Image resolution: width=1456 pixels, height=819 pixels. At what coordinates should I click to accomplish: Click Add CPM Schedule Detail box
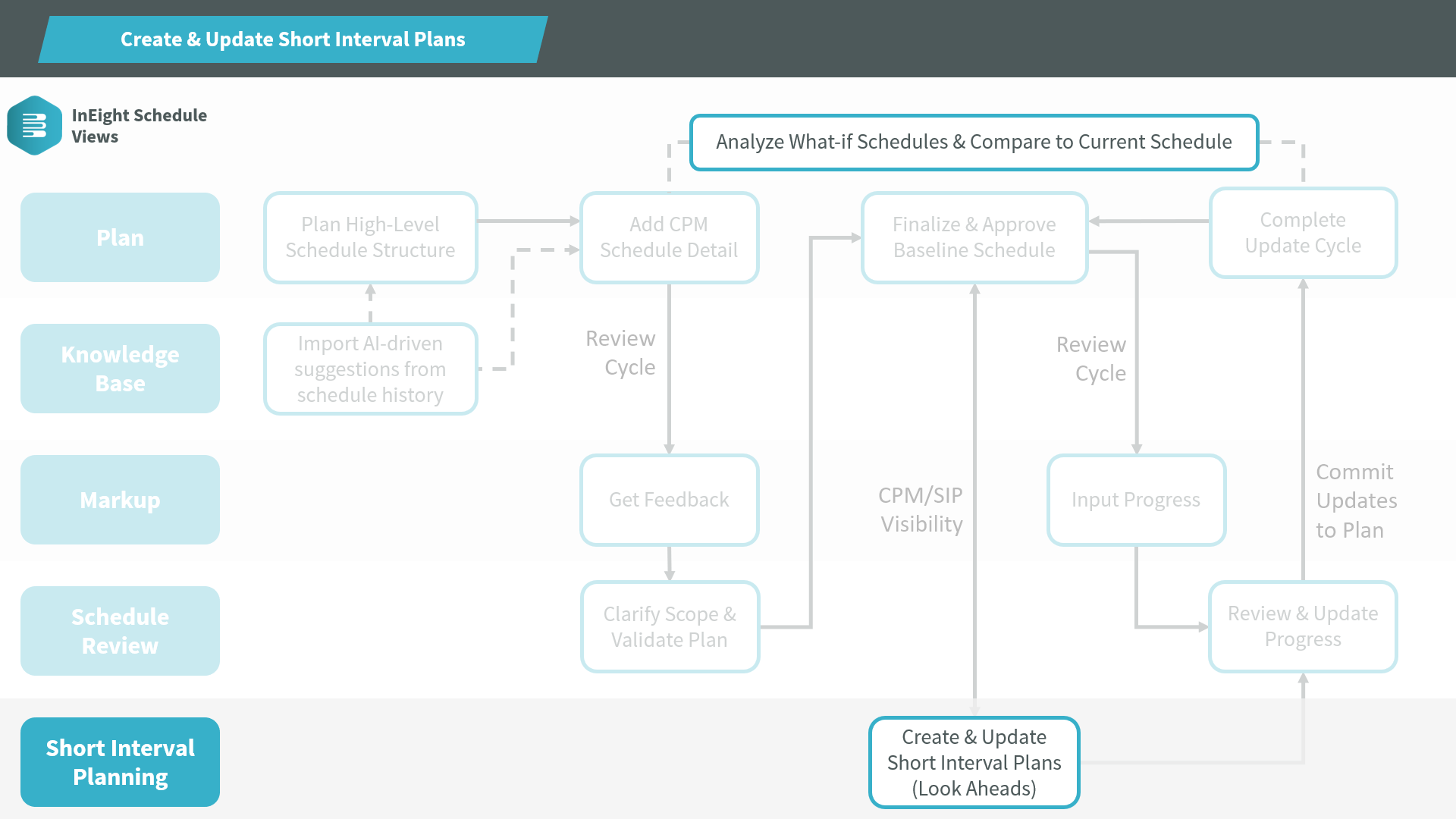tap(669, 237)
